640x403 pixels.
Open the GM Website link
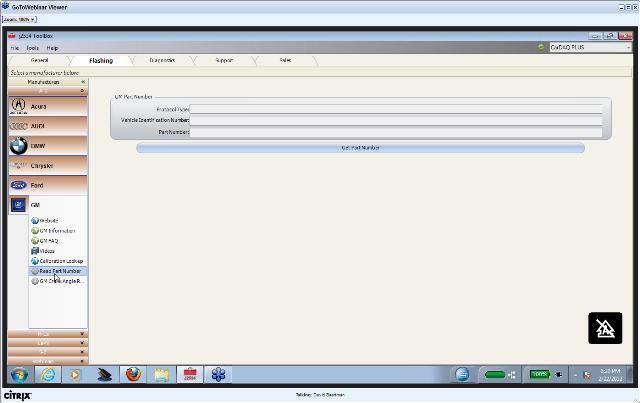[x=49, y=220]
